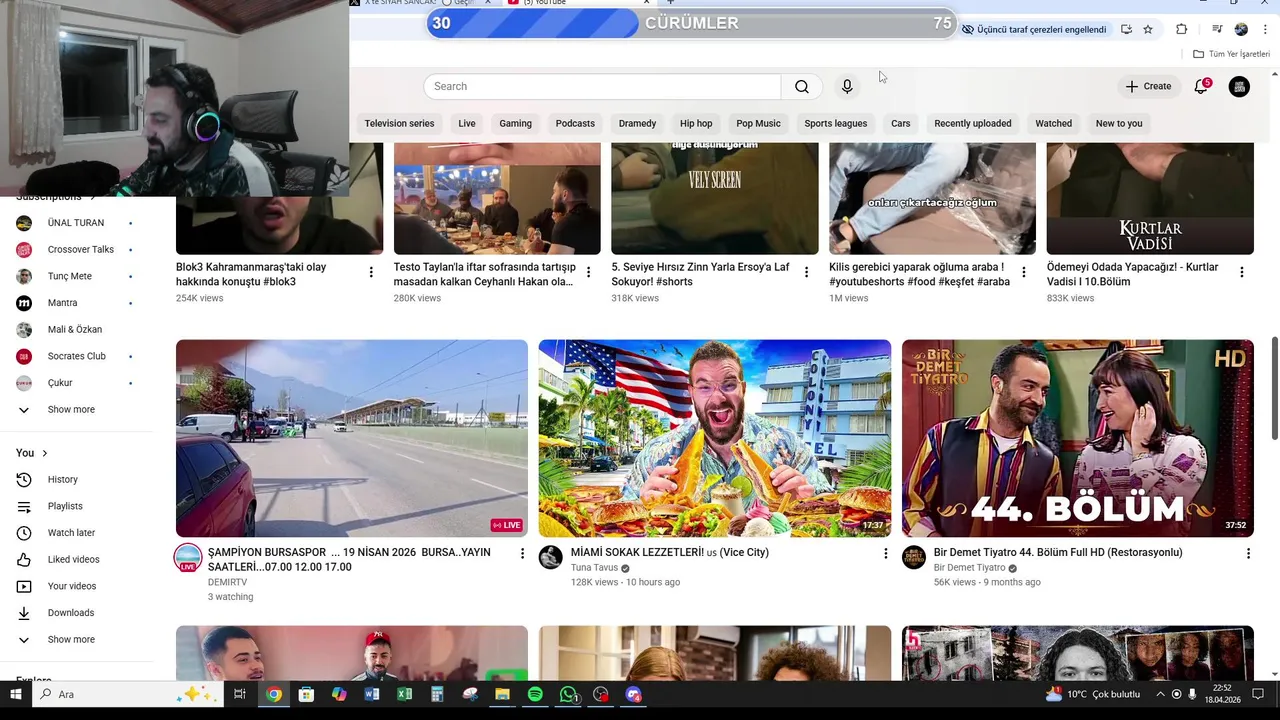Open the Chrome three-dot menu

click(1265, 30)
